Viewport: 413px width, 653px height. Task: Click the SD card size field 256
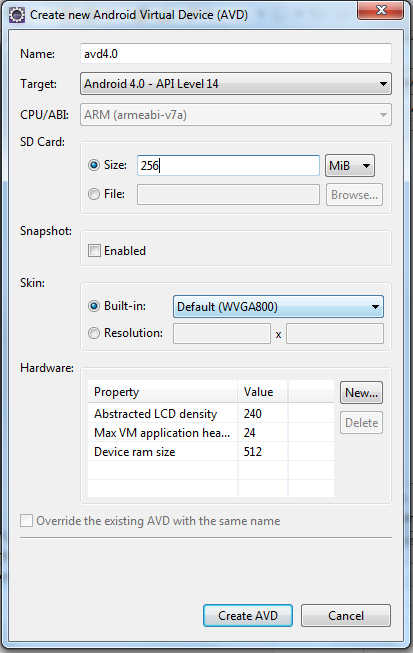click(228, 165)
